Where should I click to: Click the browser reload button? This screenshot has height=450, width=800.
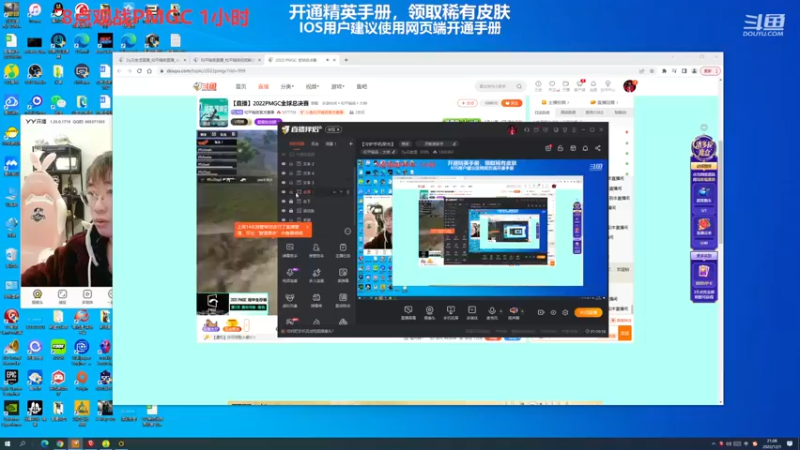(x=139, y=71)
